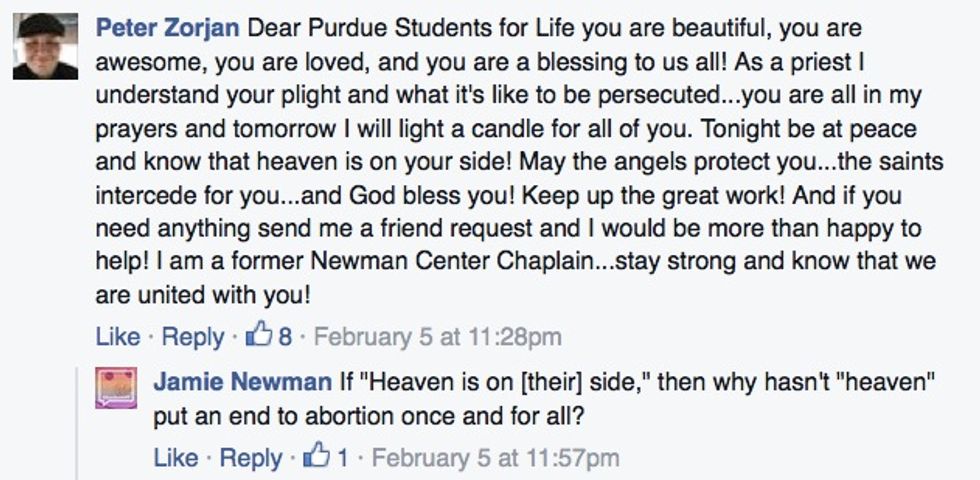Click Jamie Newman's avatar icon

point(116,389)
